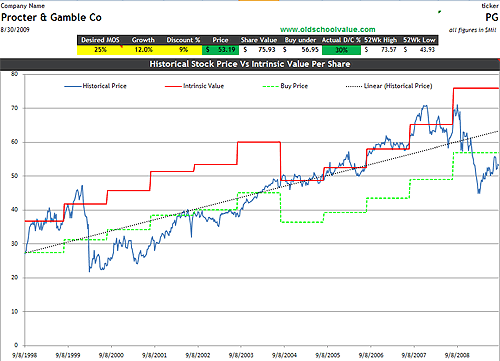The image size is (500, 361).
Task: Select the Growth value 12.0%
Action: tap(143, 50)
